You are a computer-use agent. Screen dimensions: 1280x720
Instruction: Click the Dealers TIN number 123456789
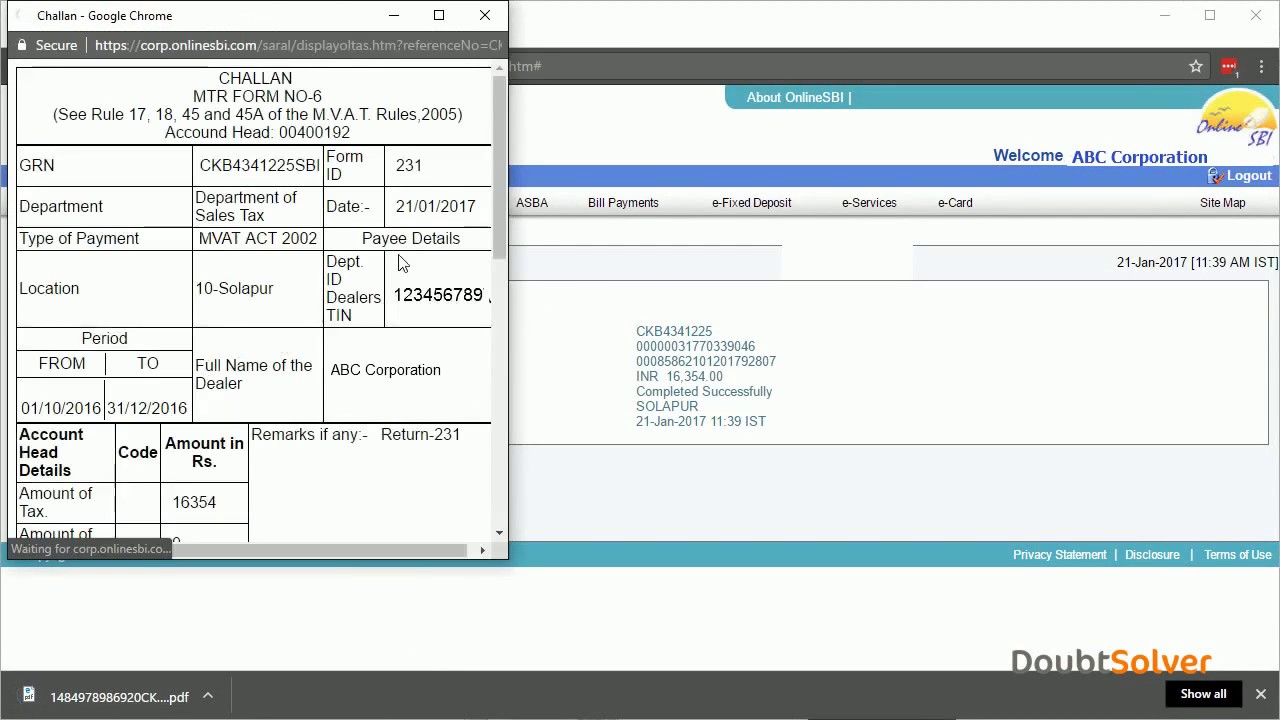tap(439, 295)
